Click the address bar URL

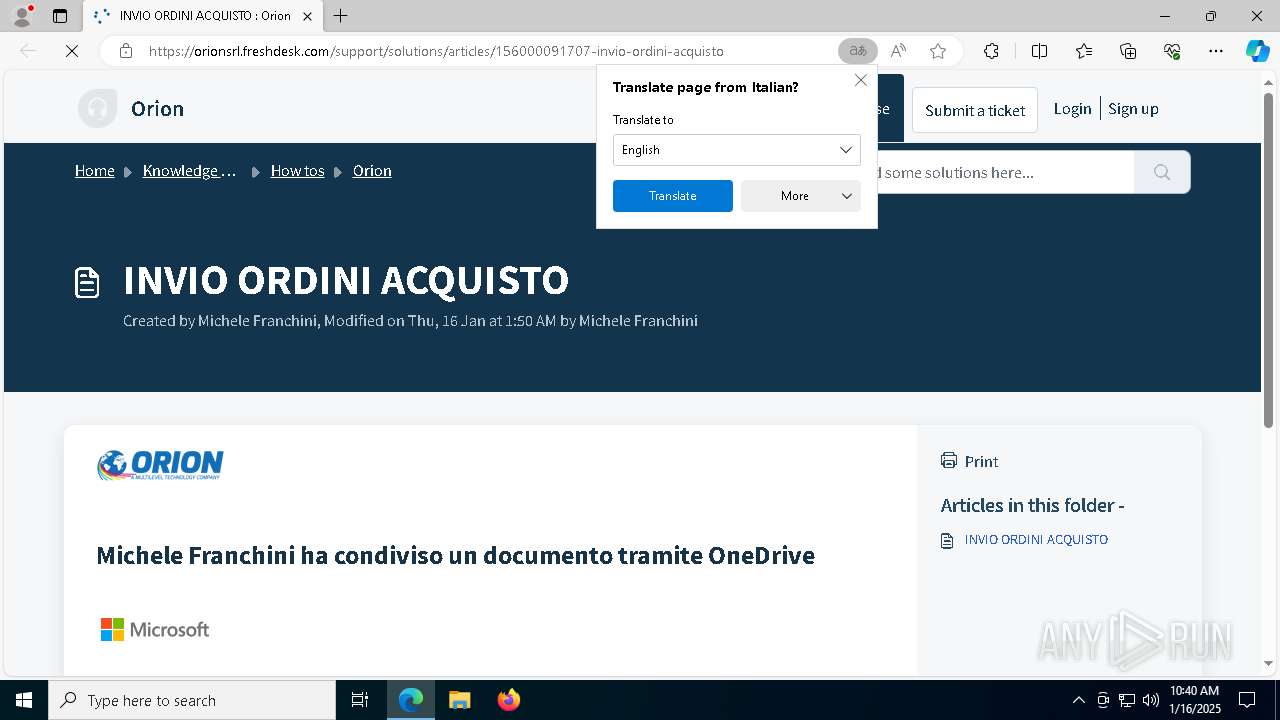[x=436, y=51]
